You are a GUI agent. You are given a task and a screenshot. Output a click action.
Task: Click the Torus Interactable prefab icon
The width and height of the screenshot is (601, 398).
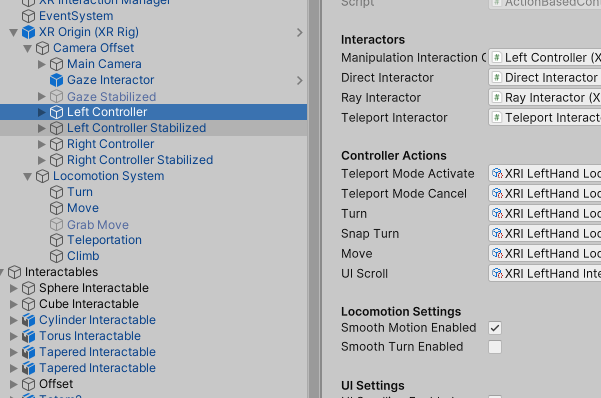pyautogui.click(x=28, y=336)
